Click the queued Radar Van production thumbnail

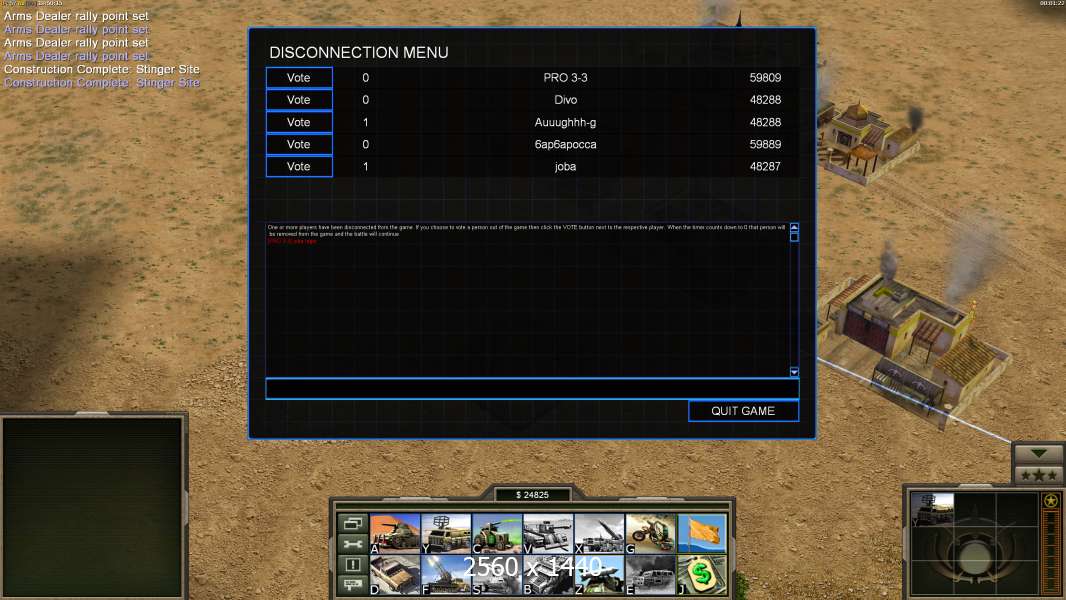(932, 510)
